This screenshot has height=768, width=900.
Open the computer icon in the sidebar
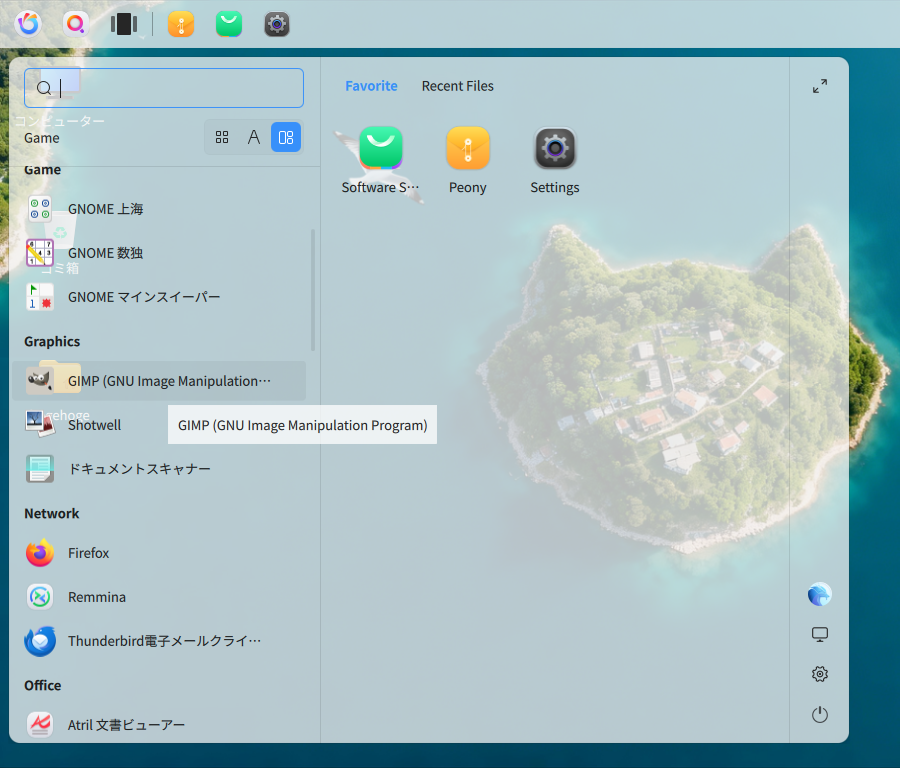coord(820,634)
